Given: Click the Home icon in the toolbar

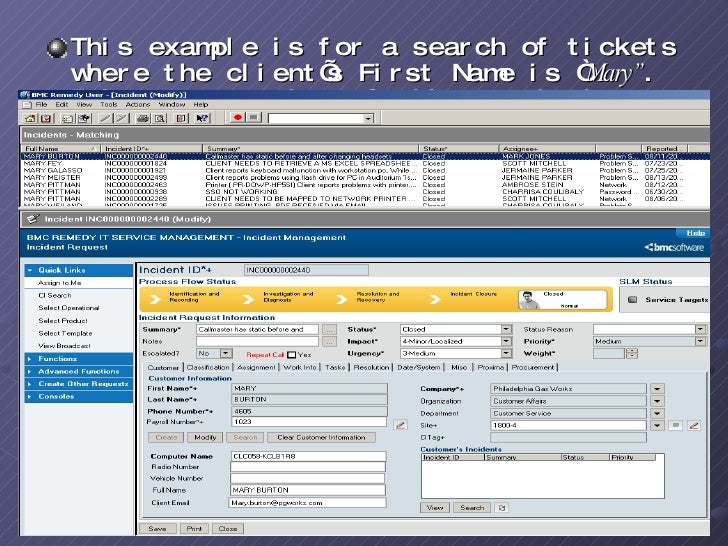Looking at the screenshot, I should point(31,118).
